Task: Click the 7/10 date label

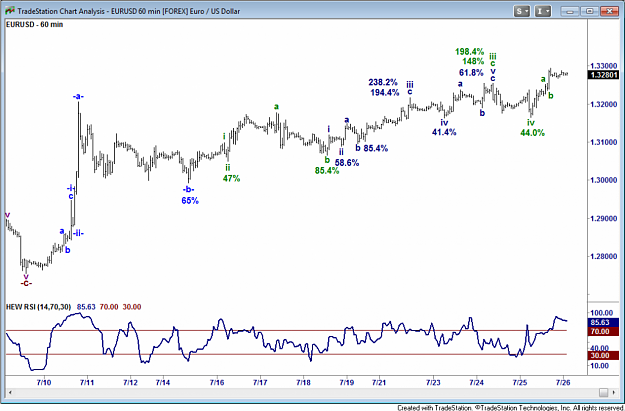Action: point(43,382)
